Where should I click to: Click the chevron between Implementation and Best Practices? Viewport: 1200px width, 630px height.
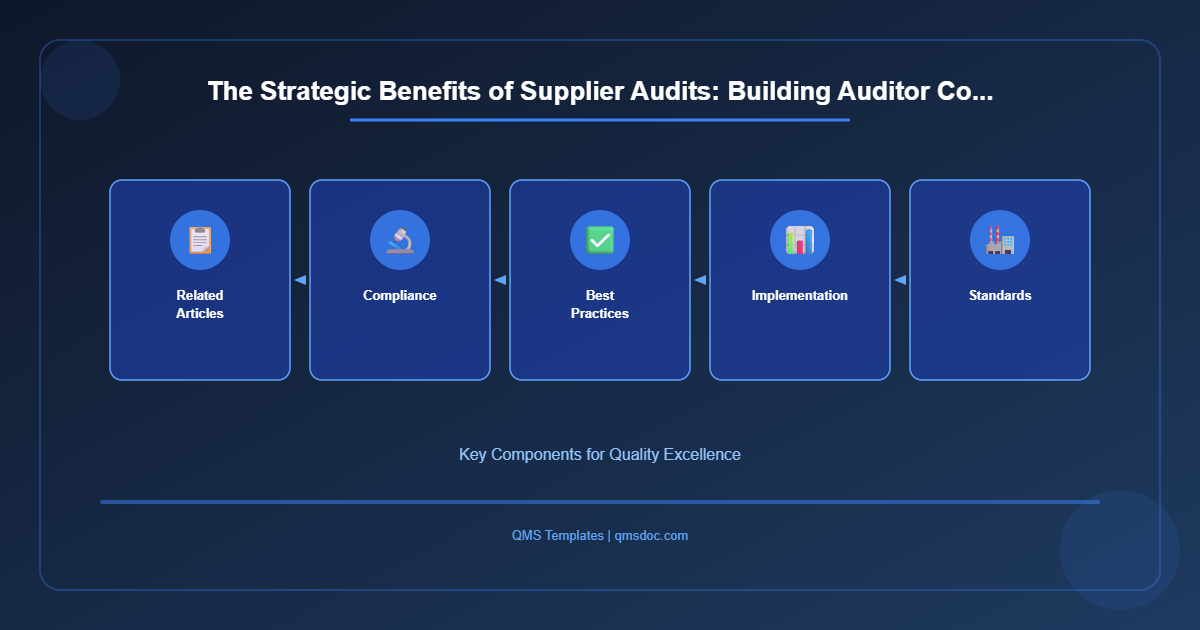point(700,280)
